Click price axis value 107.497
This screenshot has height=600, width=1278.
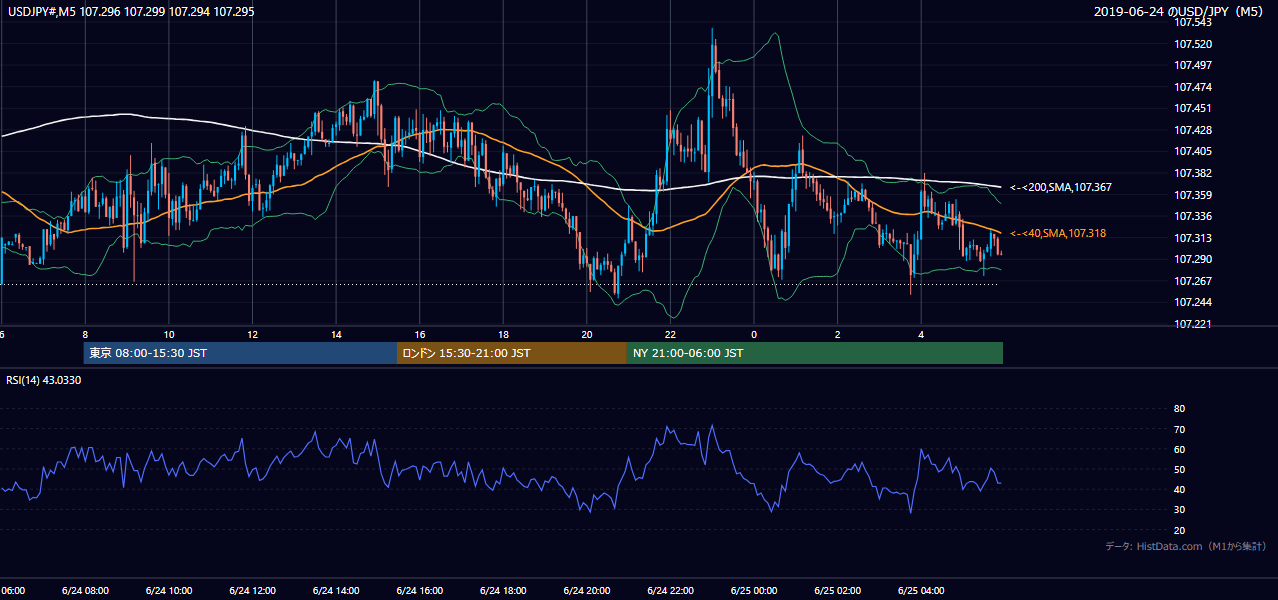[1192, 65]
